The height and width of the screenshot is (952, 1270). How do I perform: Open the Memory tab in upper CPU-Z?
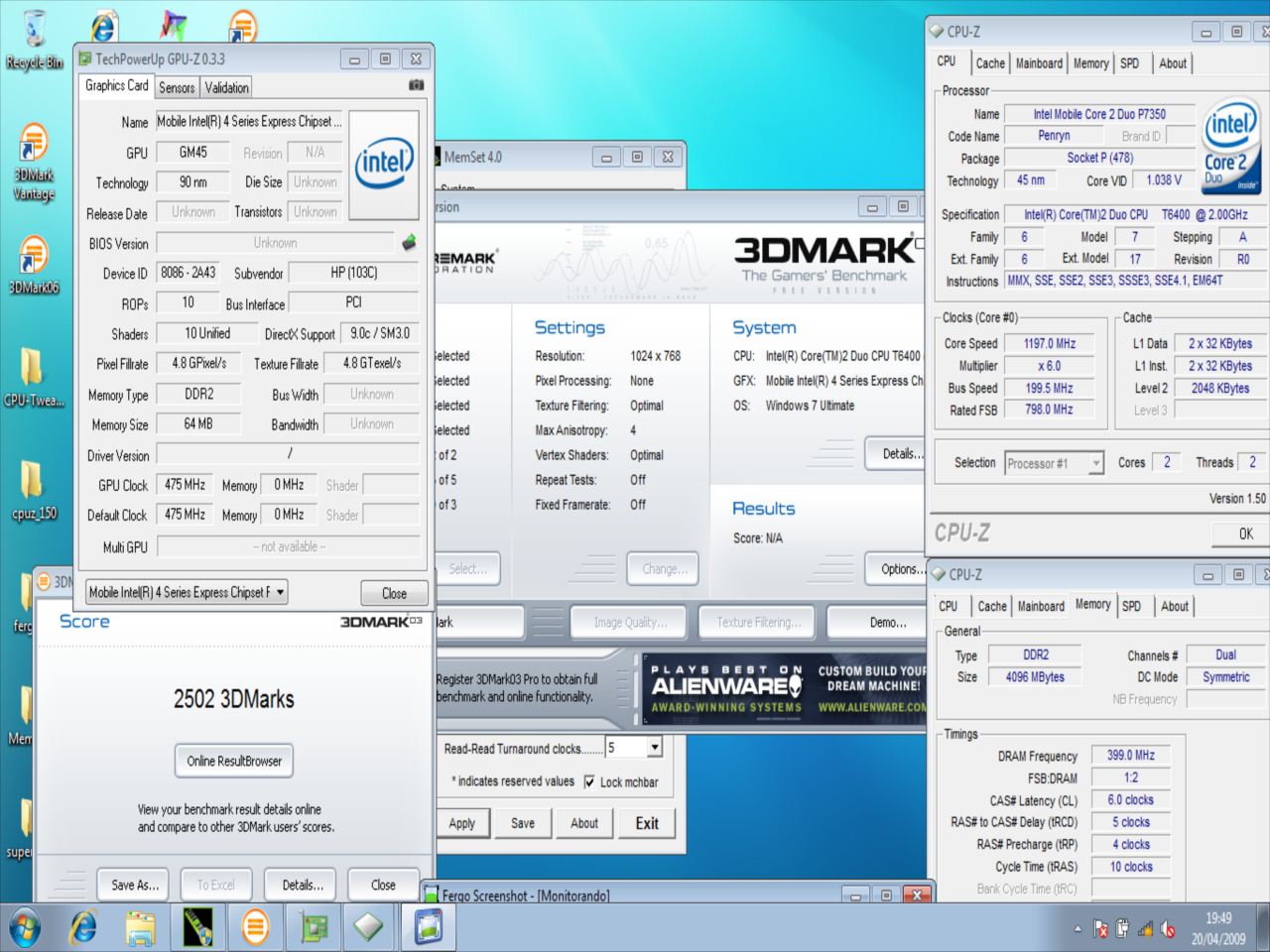coord(1090,63)
